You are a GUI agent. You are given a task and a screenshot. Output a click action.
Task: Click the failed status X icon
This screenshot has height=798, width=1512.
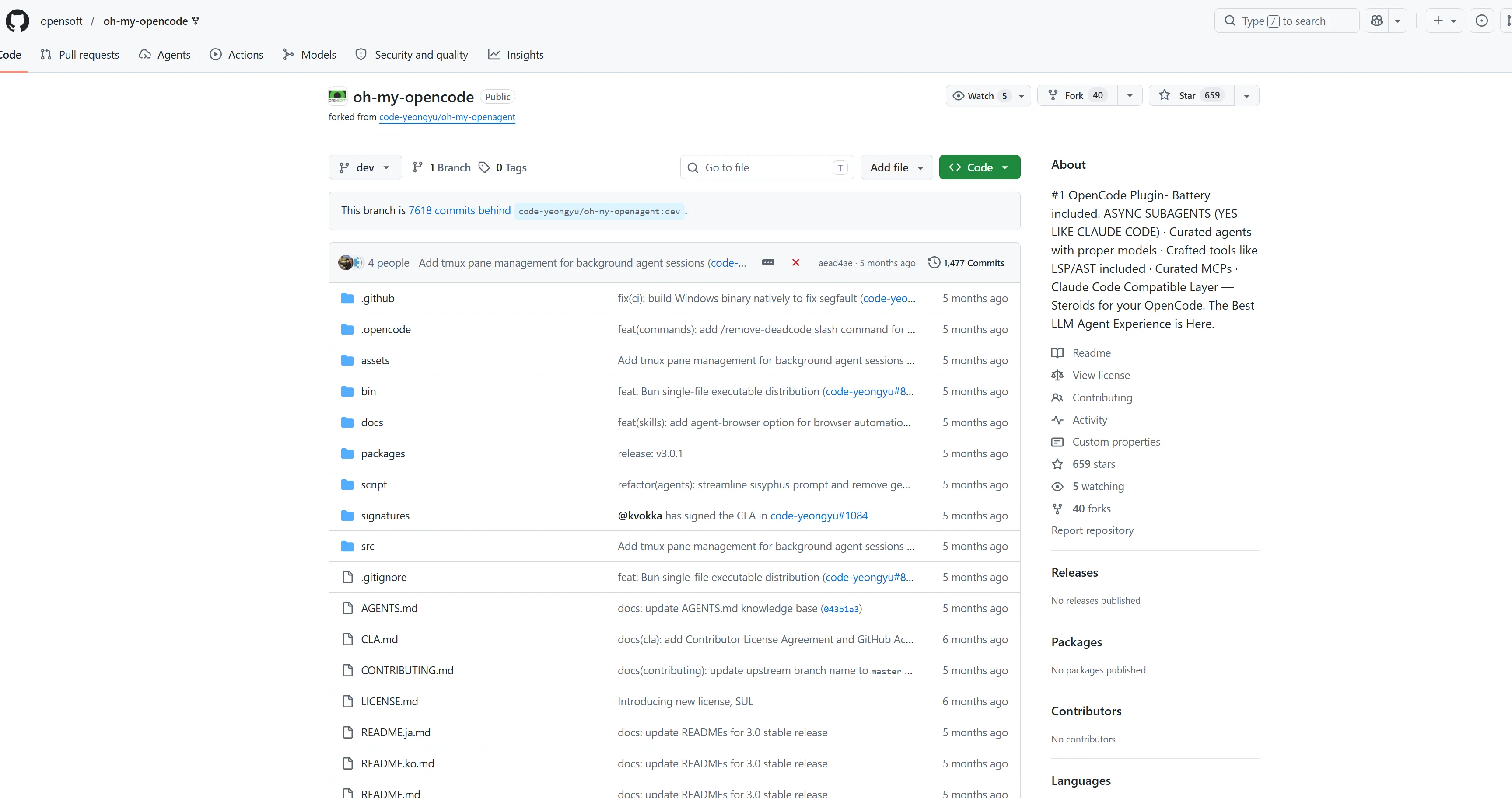click(x=795, y=263)
